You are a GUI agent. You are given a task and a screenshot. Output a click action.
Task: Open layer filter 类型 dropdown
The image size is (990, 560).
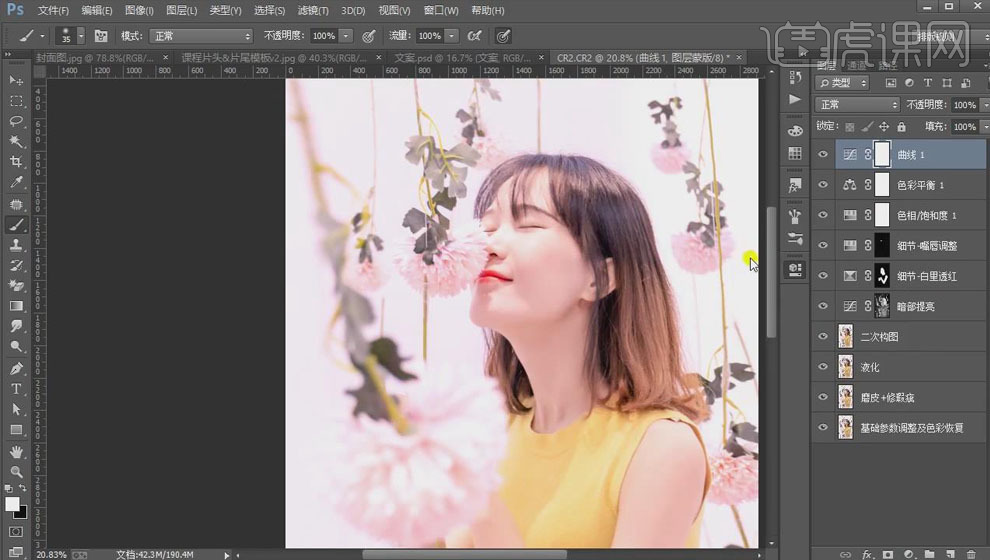(x=842, y=83)
